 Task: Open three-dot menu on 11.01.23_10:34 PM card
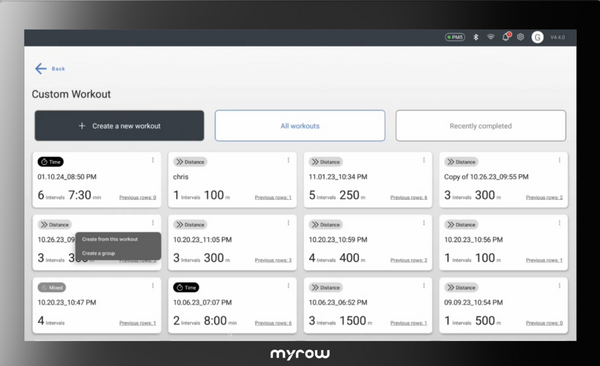tap(424, 160)
